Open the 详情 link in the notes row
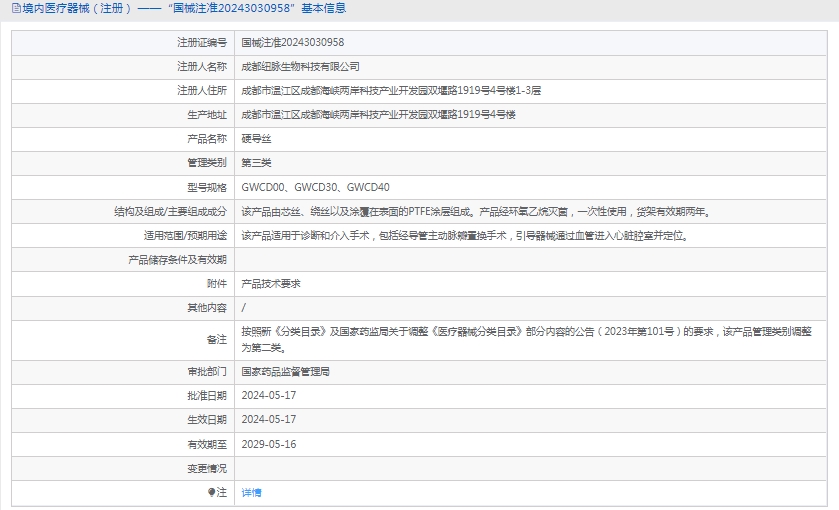Screen dimensions: 839x510 pos(251,492)
